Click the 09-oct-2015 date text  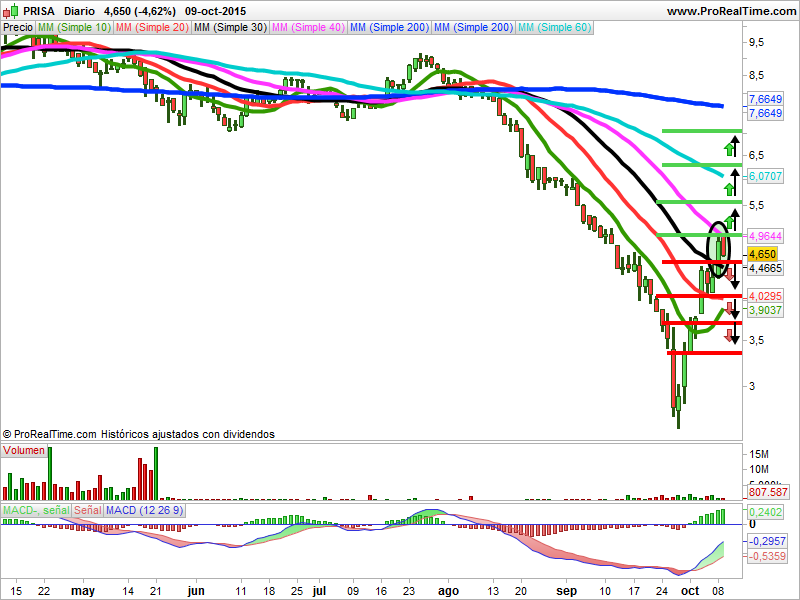pyautogui.click(x=215, y=11)
